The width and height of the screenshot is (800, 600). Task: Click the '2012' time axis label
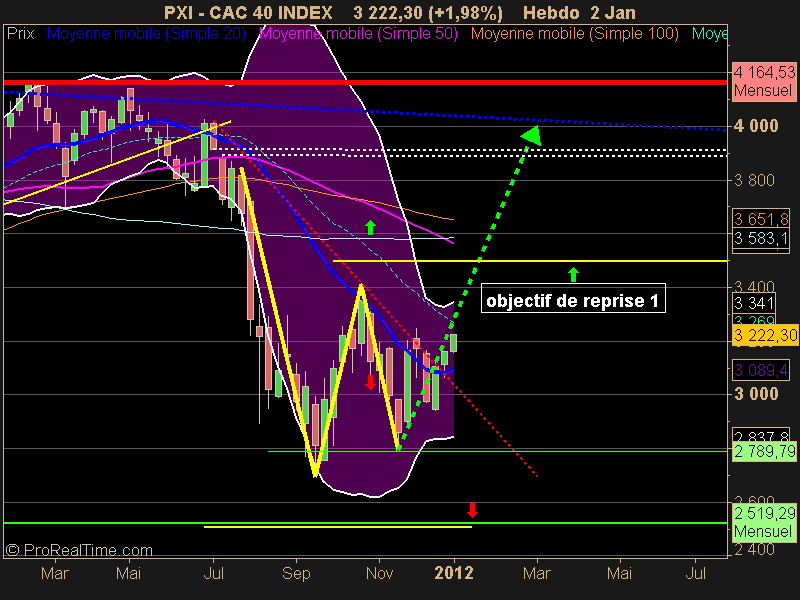coord(454,573)
